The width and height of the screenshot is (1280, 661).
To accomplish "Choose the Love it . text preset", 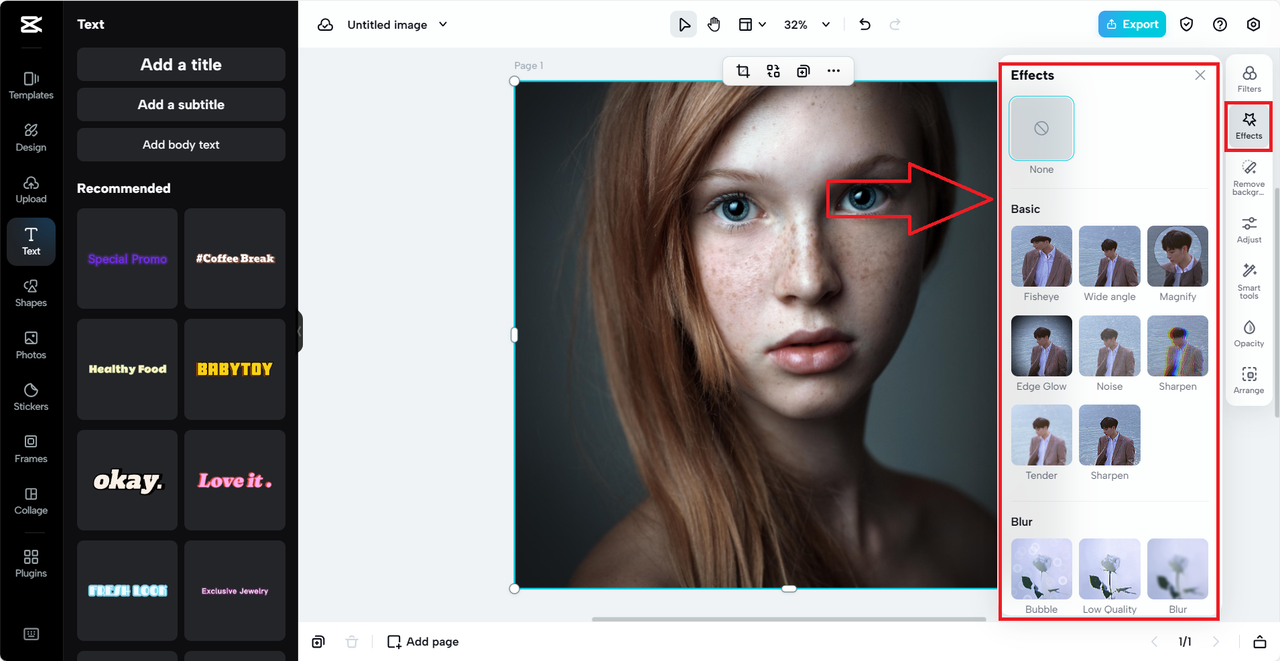I will [x=235, y=480].
